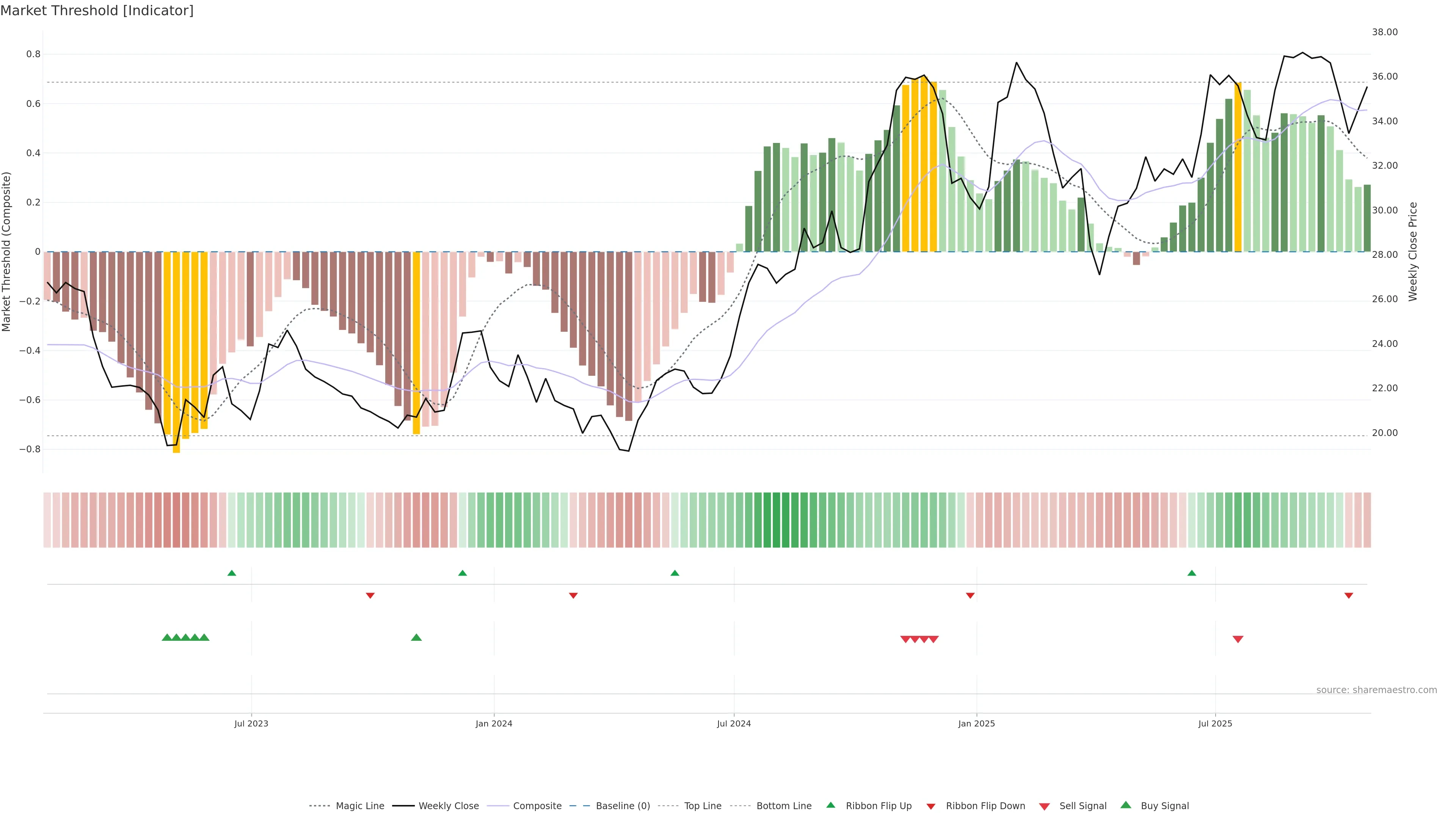Toggle the Bottom Line legend entry
The height and width of the screenshot is (819, 1456).
tap(783, 806)
